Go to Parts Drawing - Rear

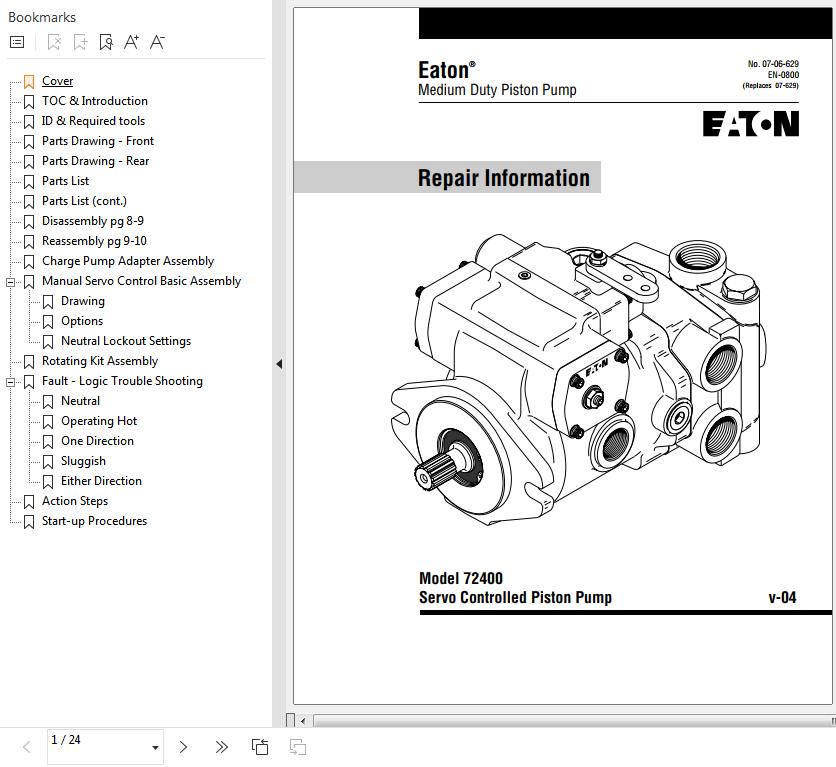coord(95,161)
